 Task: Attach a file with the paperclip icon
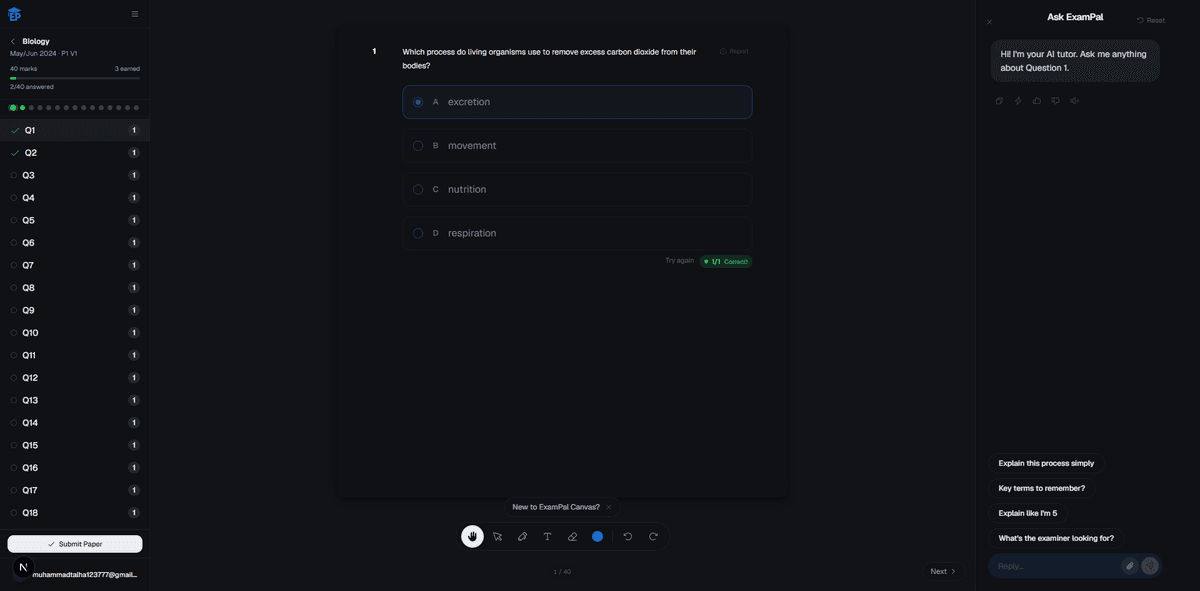pyautogui.click(x=1129, y=566)
